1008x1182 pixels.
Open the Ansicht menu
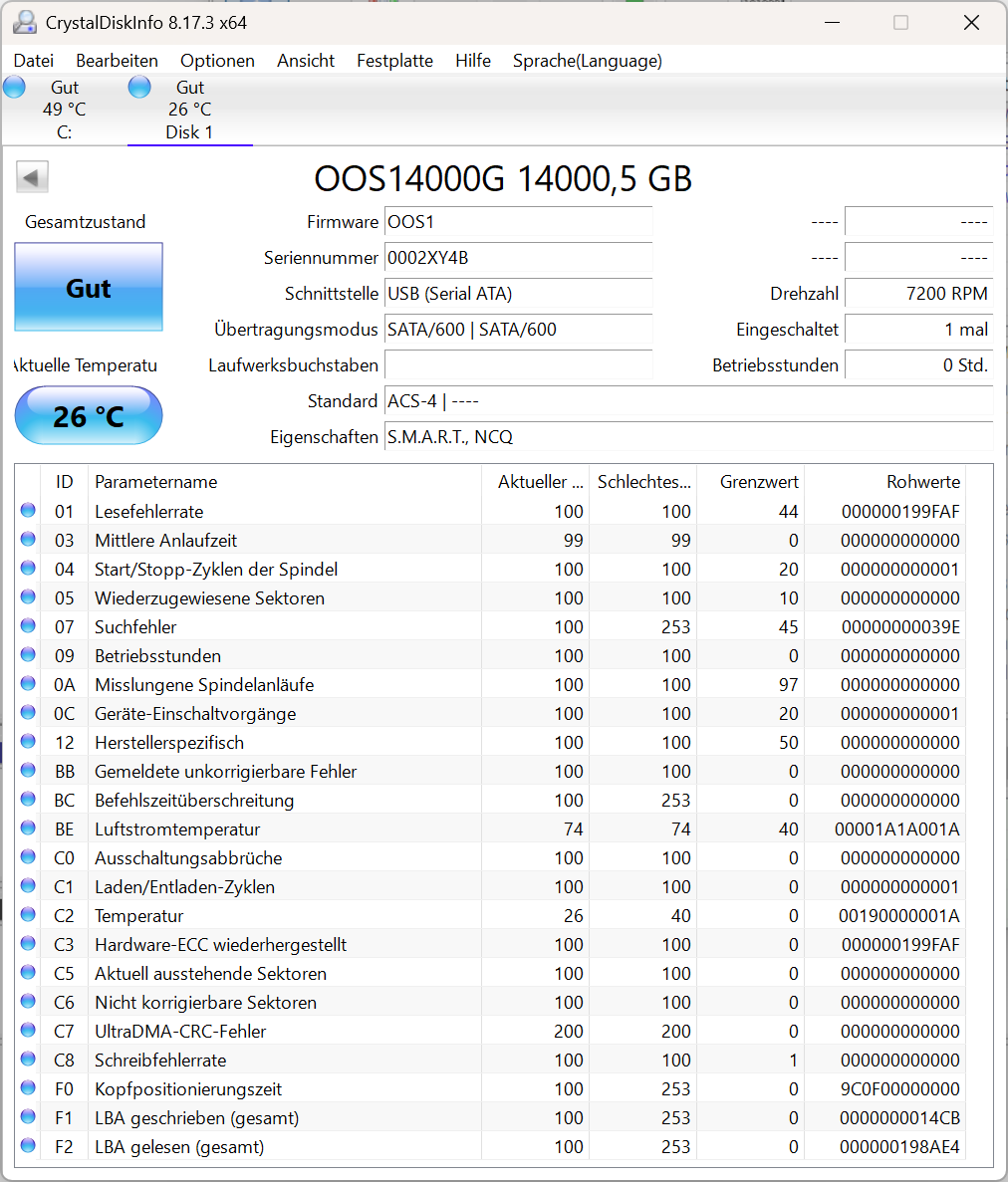pyautogui.click(x=306, y=61)
